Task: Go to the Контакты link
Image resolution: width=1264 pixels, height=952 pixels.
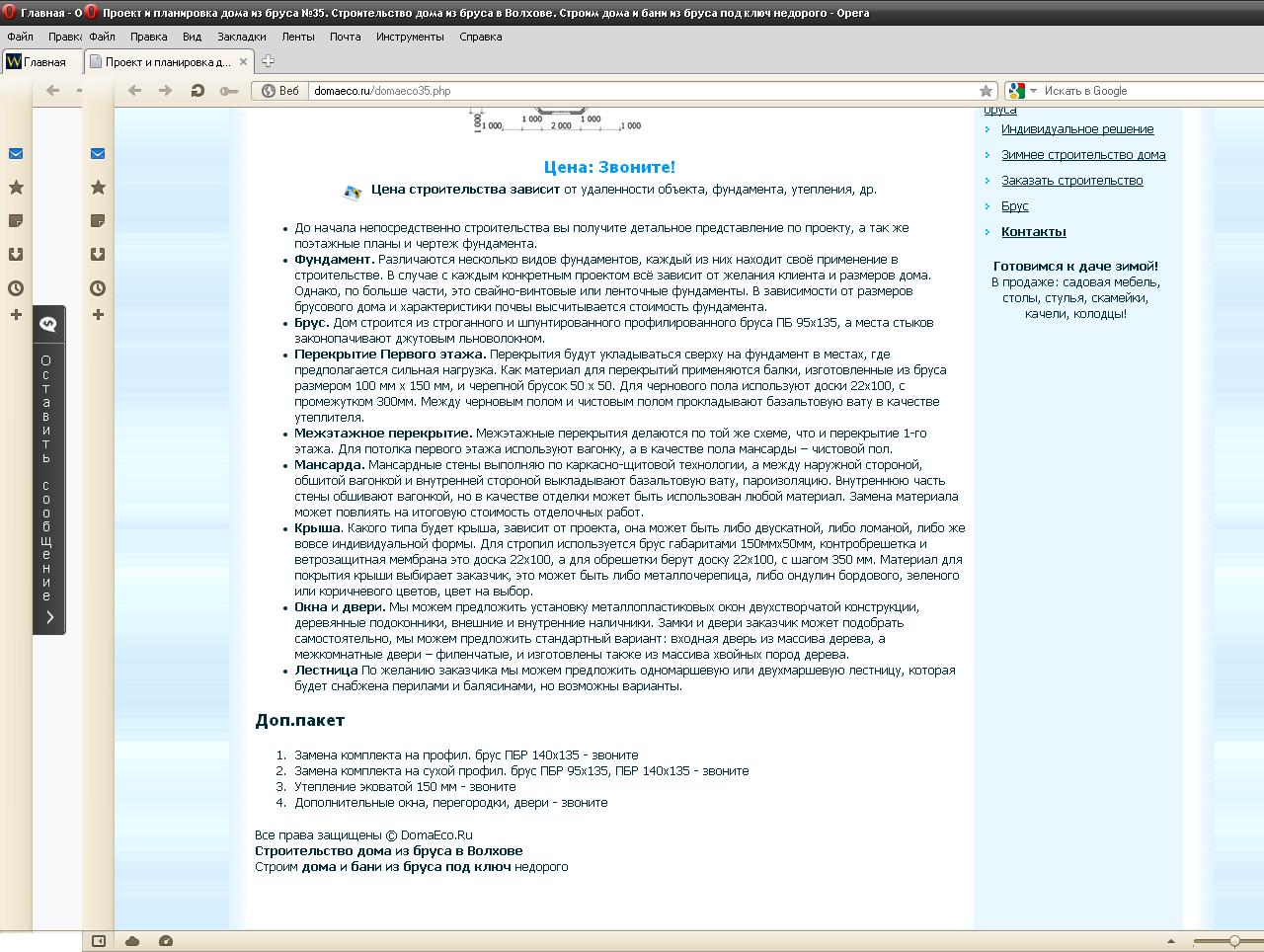Action: [x=1034, y=232]
